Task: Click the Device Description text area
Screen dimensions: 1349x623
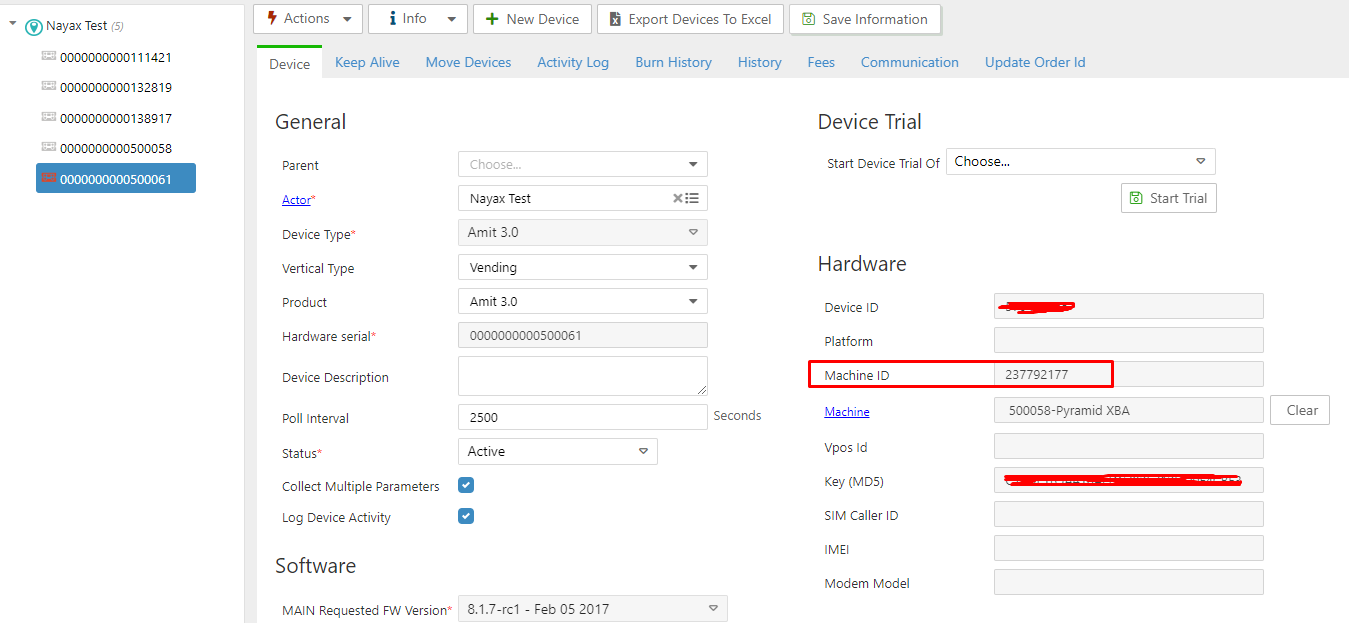Action: (583, 376)
